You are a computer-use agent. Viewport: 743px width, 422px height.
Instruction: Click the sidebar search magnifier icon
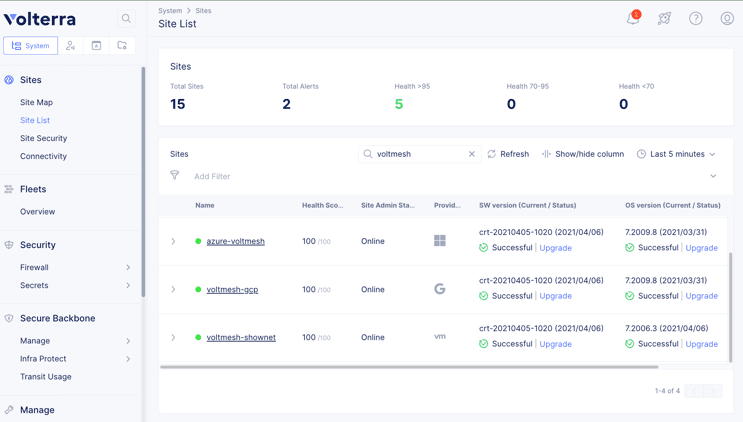[126, 19]
